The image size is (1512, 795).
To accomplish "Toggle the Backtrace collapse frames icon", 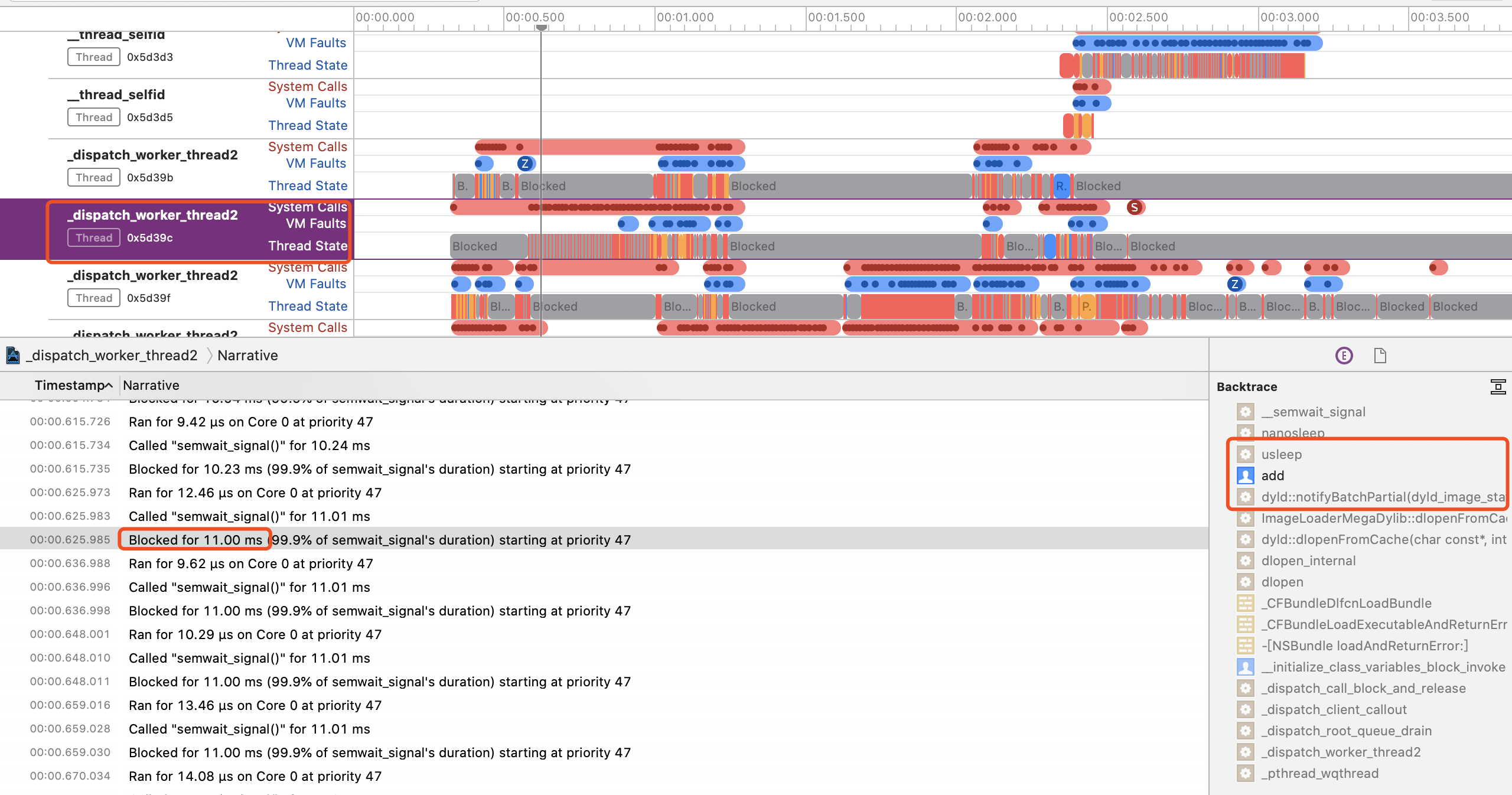I will pyautogui.click(x=1498, y=387).
